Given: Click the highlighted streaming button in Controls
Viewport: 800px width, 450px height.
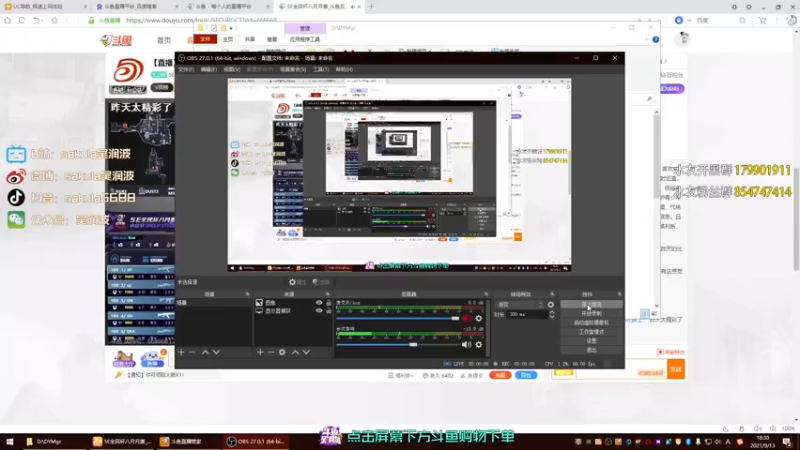Looking at the screenshot, I should (x=591, y=305).
